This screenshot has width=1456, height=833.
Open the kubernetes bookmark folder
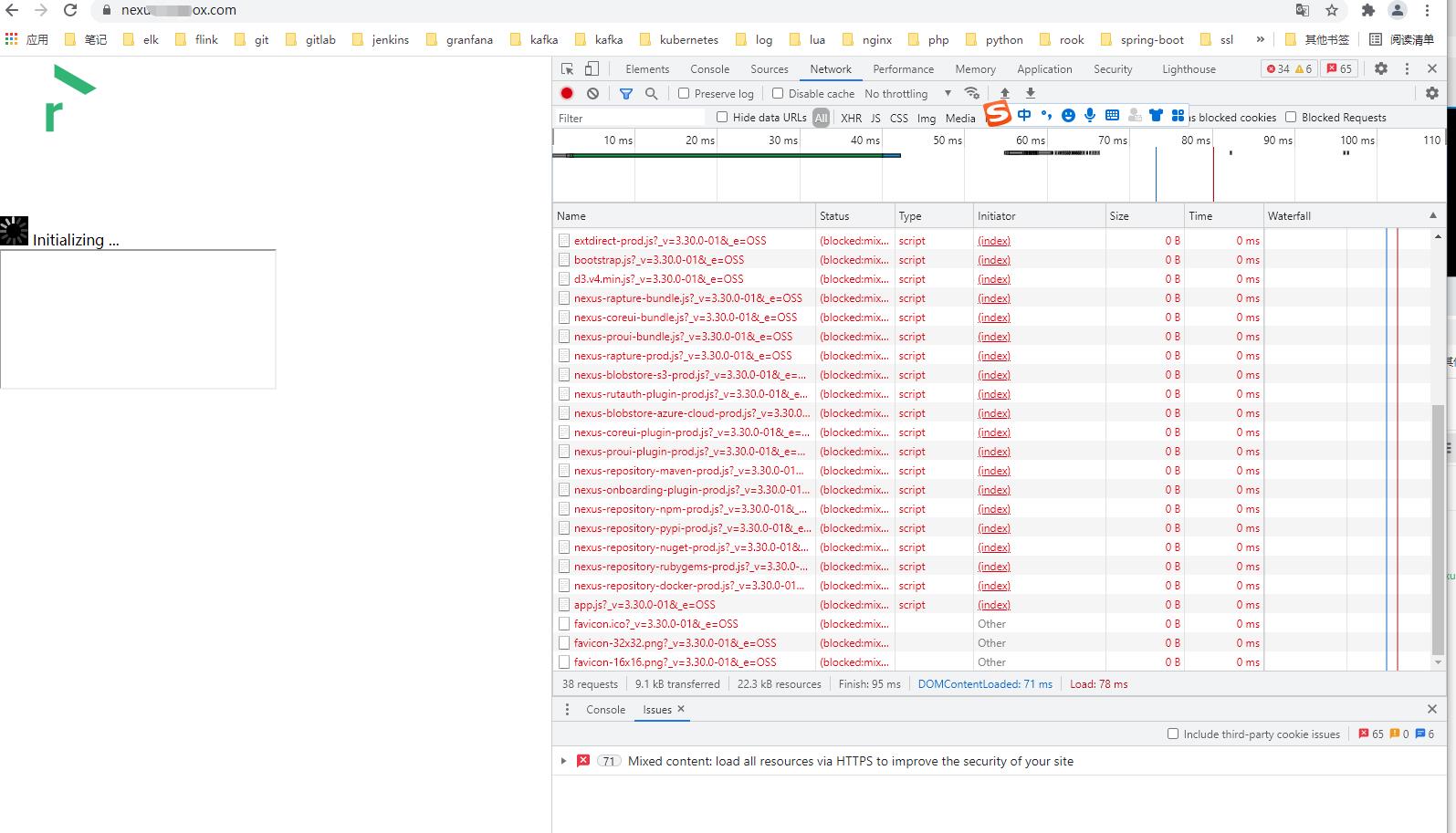tap(679, 39)
